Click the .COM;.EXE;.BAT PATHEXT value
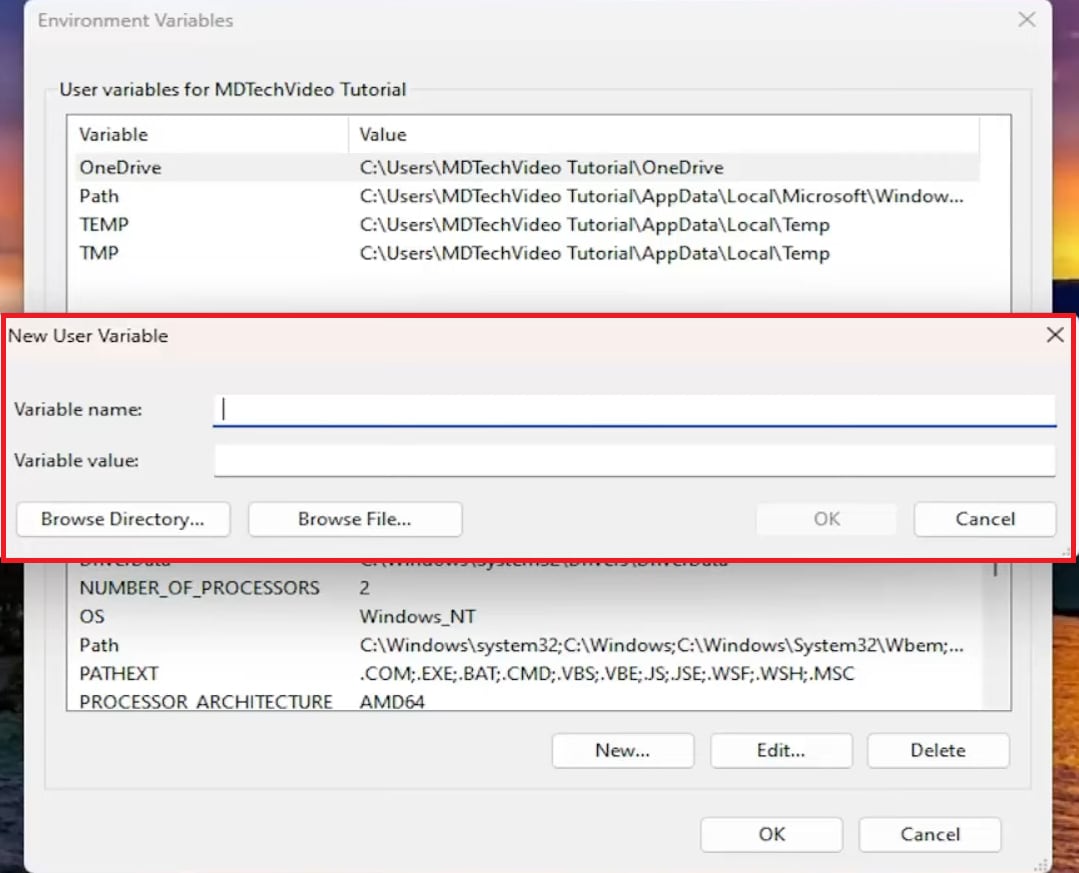Screen dimensions: 1079x873 tap(606, 674)
